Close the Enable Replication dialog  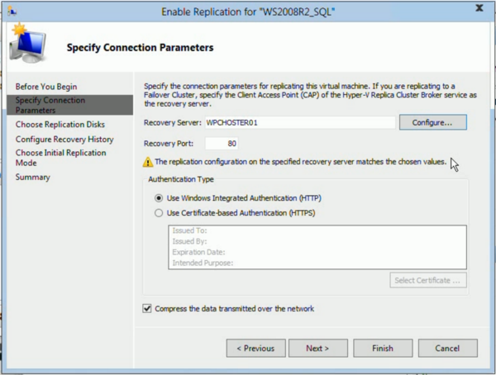(479, 8)
